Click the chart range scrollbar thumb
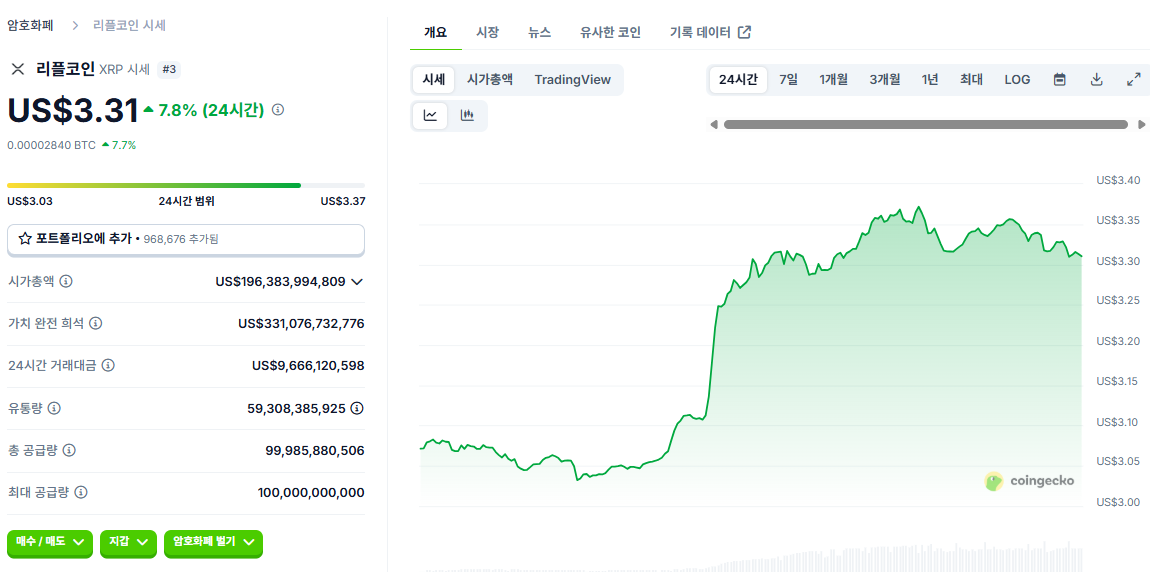This screenshot has height=572, width=1160. click(925, 124)
